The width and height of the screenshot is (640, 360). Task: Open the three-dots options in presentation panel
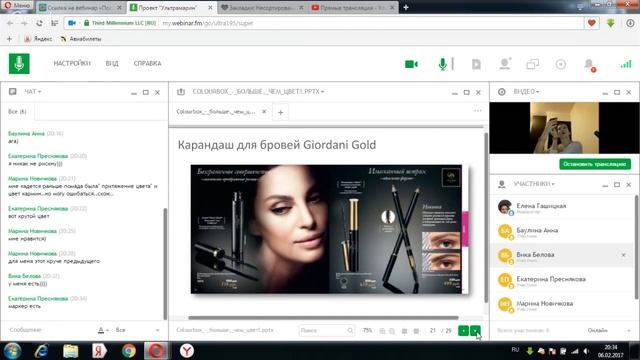point(478,111)
